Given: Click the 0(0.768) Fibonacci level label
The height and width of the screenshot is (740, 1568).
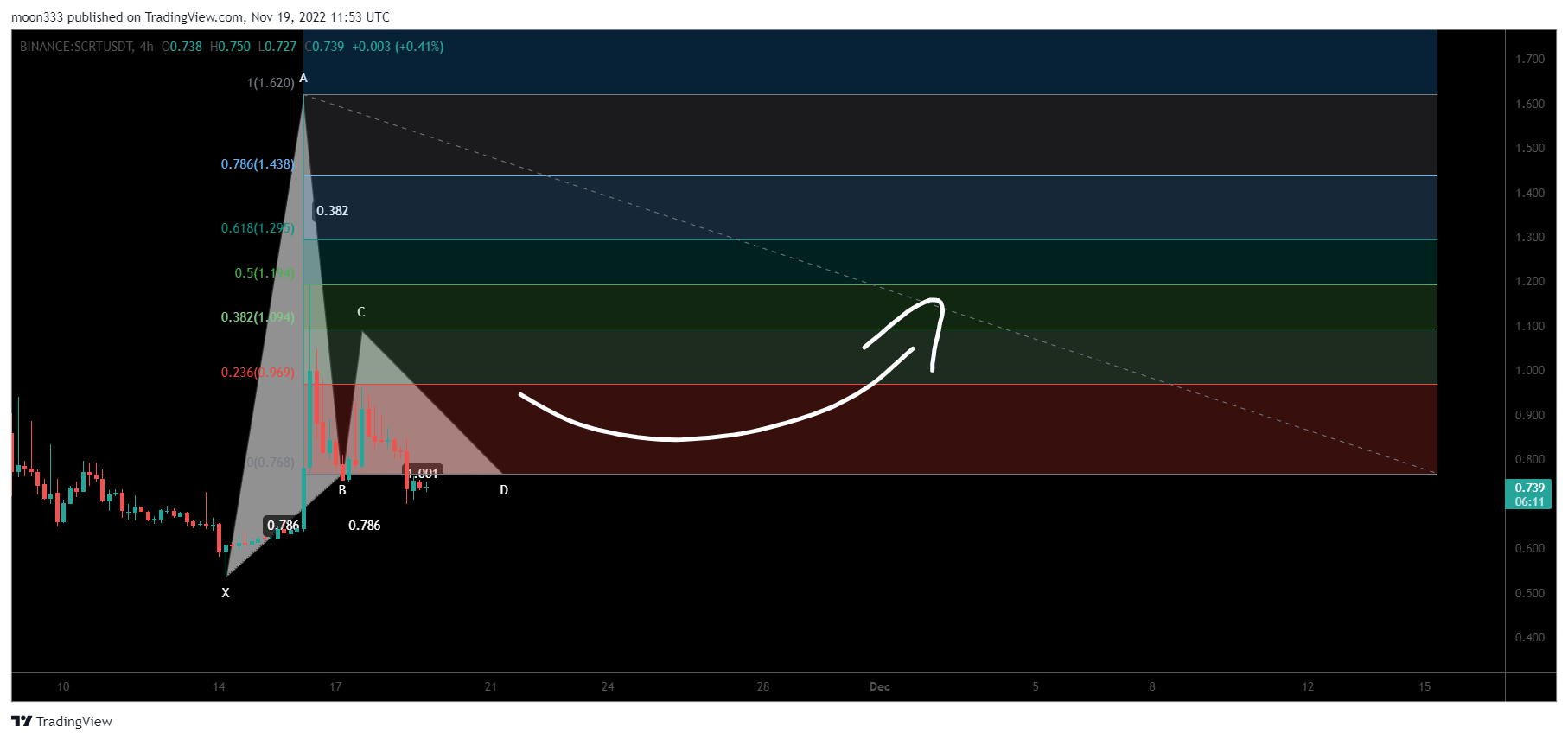Looking at the screenshot, I should (271, 462).
